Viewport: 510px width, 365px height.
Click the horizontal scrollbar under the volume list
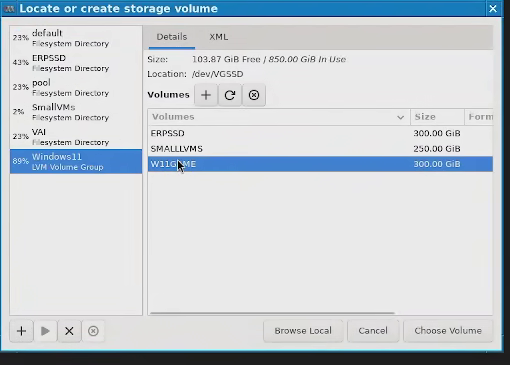click(x=272, y=313)
